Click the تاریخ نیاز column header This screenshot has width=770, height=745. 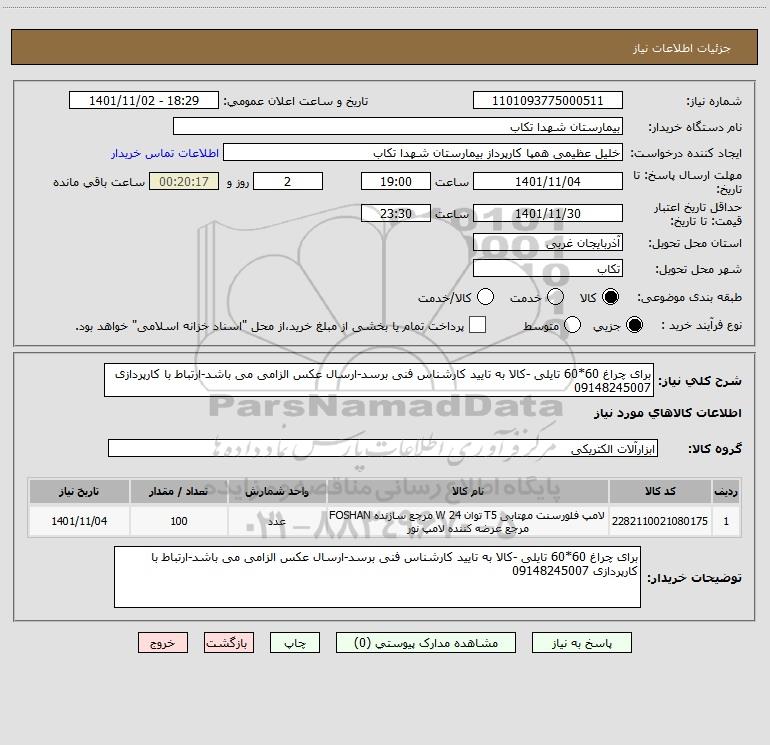(79, 491)
